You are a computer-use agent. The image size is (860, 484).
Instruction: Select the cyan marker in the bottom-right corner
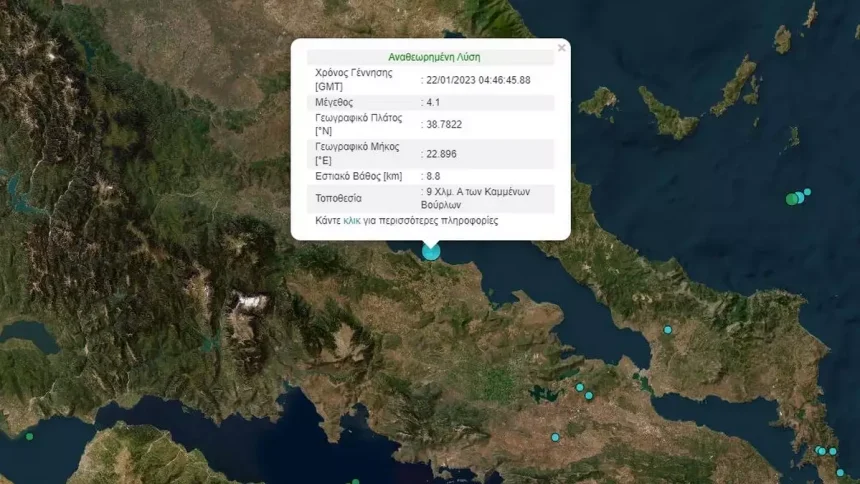click(x=840, y=472)
